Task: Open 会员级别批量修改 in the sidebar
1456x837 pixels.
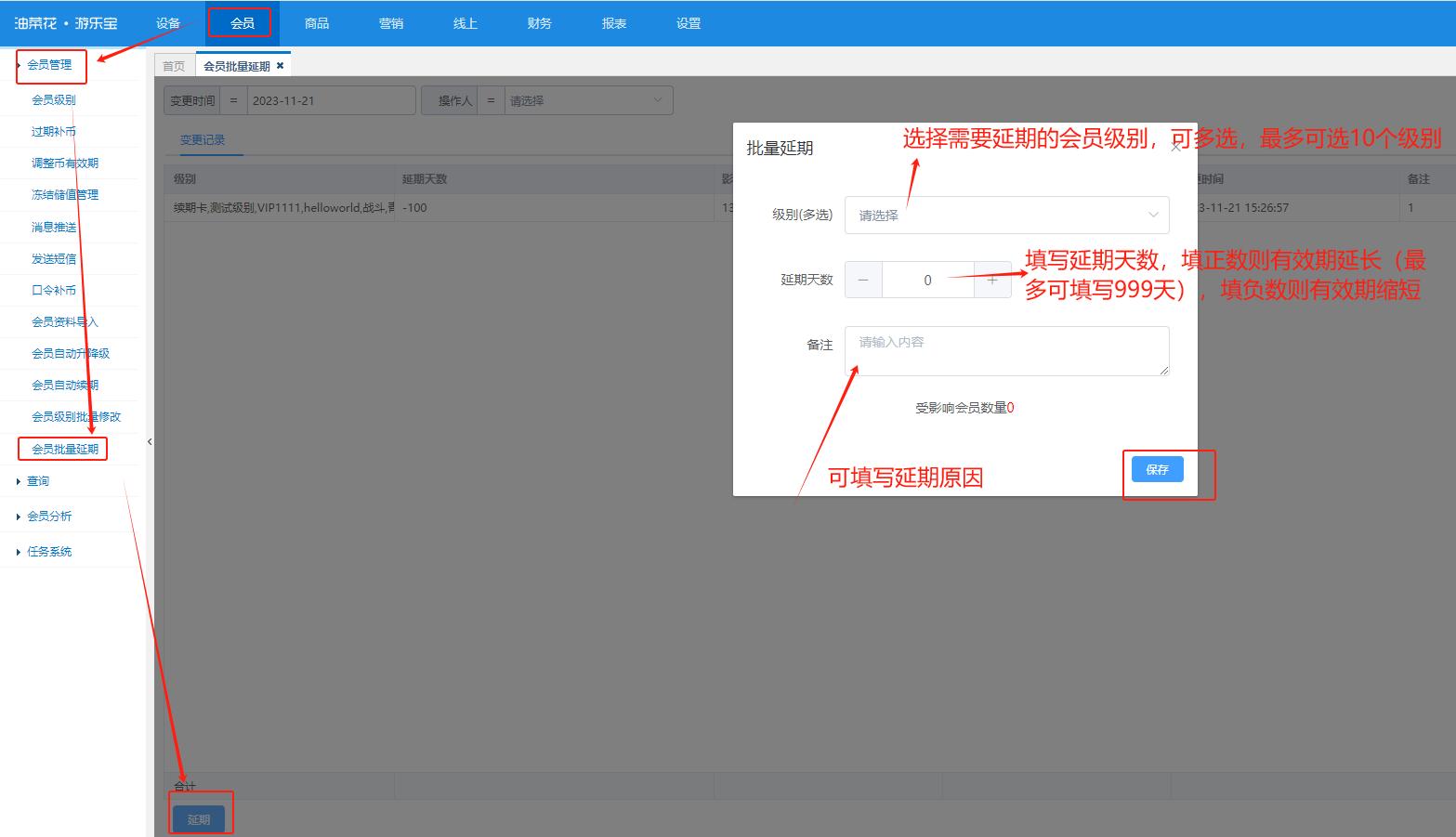Action: [76, 416]
